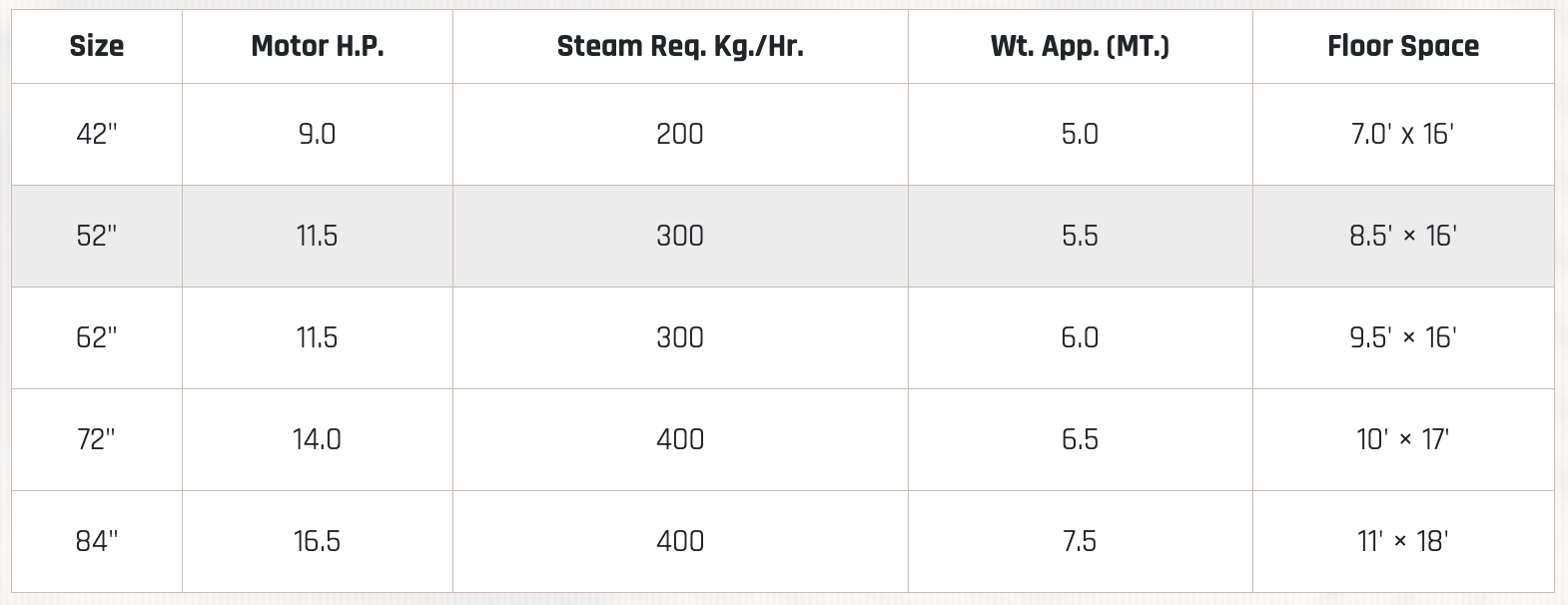The height and width of the screenshot is (605, 1568).
Task: Select the 84" size cell
Action: (97, 541)
